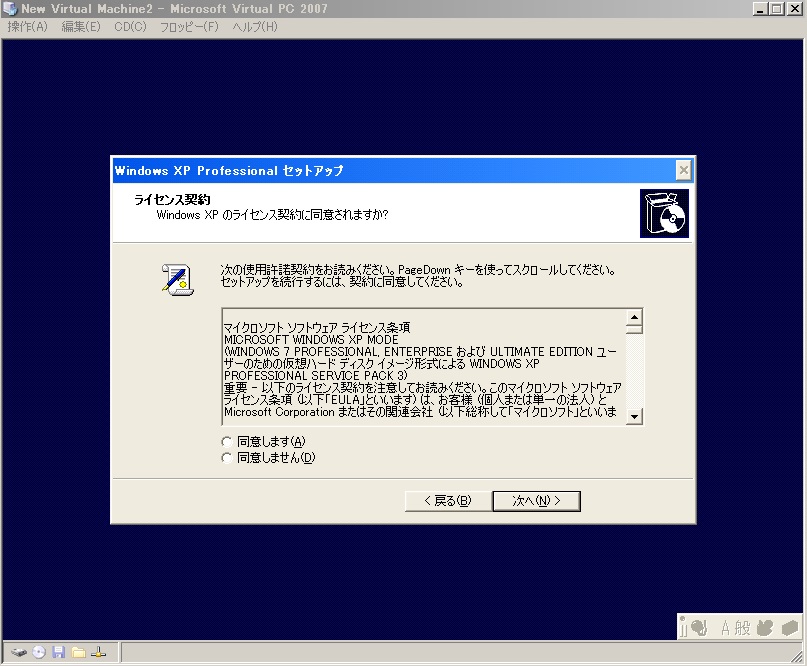807x666 pixels.
Task: Click the '< 戻る(B)' back button
Action: click(448, 501)
